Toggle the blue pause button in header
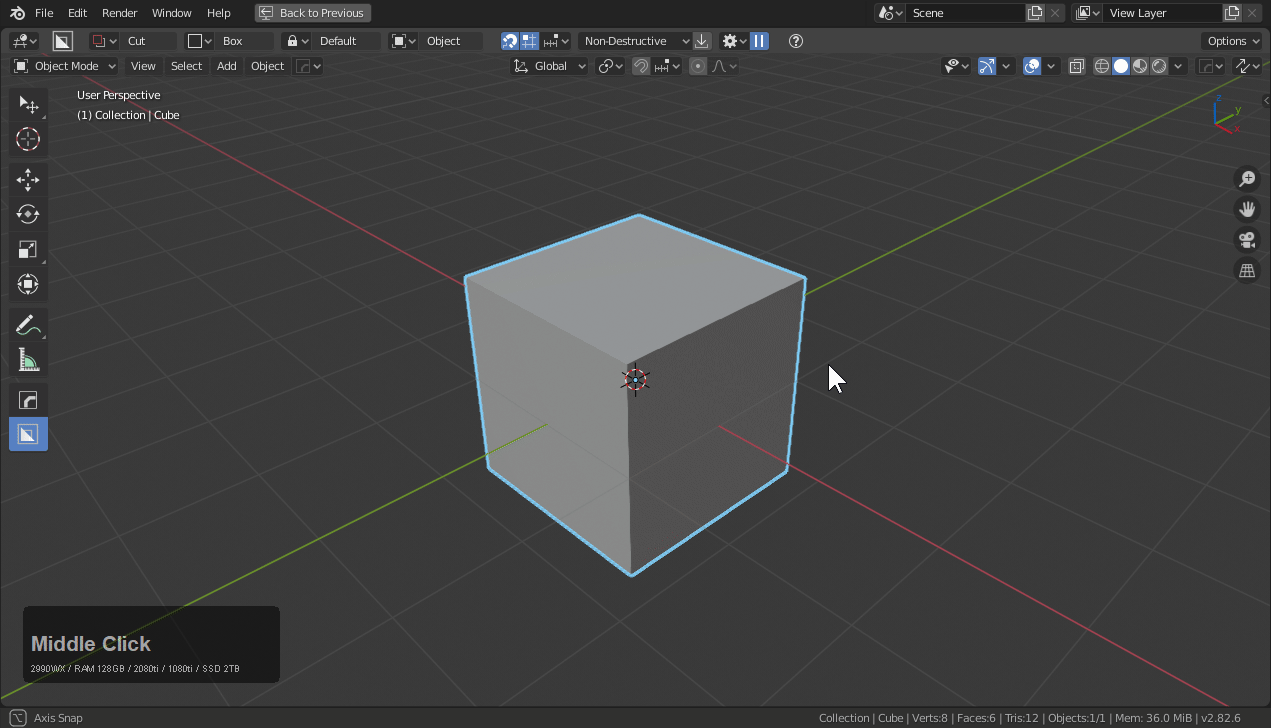 (x=760, y=41)
